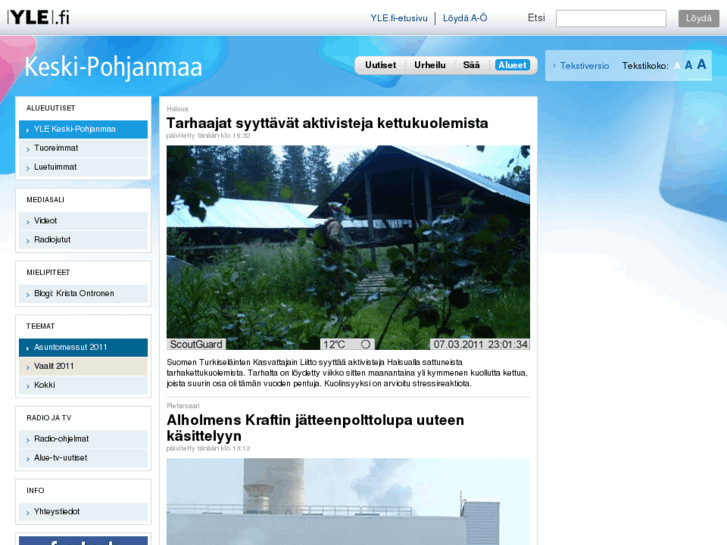This screenshot has width=727, height=545.
Task: Click the fox farm article photo
Action: click(x=348, y=248)
